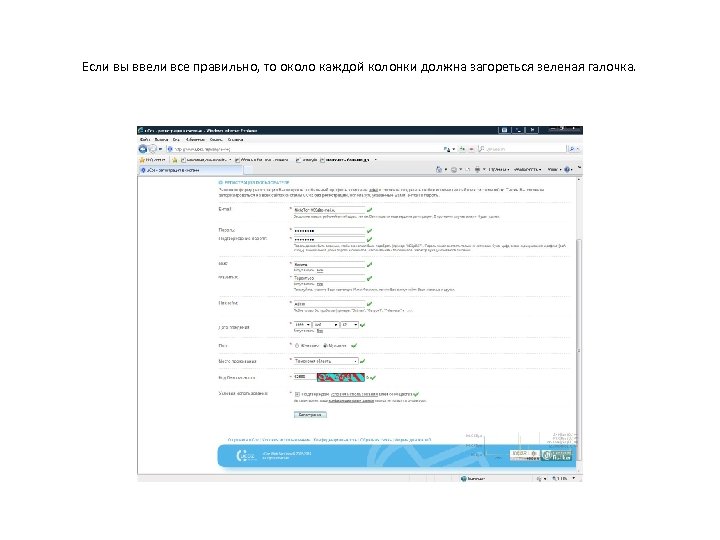Click the captcha image
The width and height of the screenshot is (720, 540).
click(341, 377)
